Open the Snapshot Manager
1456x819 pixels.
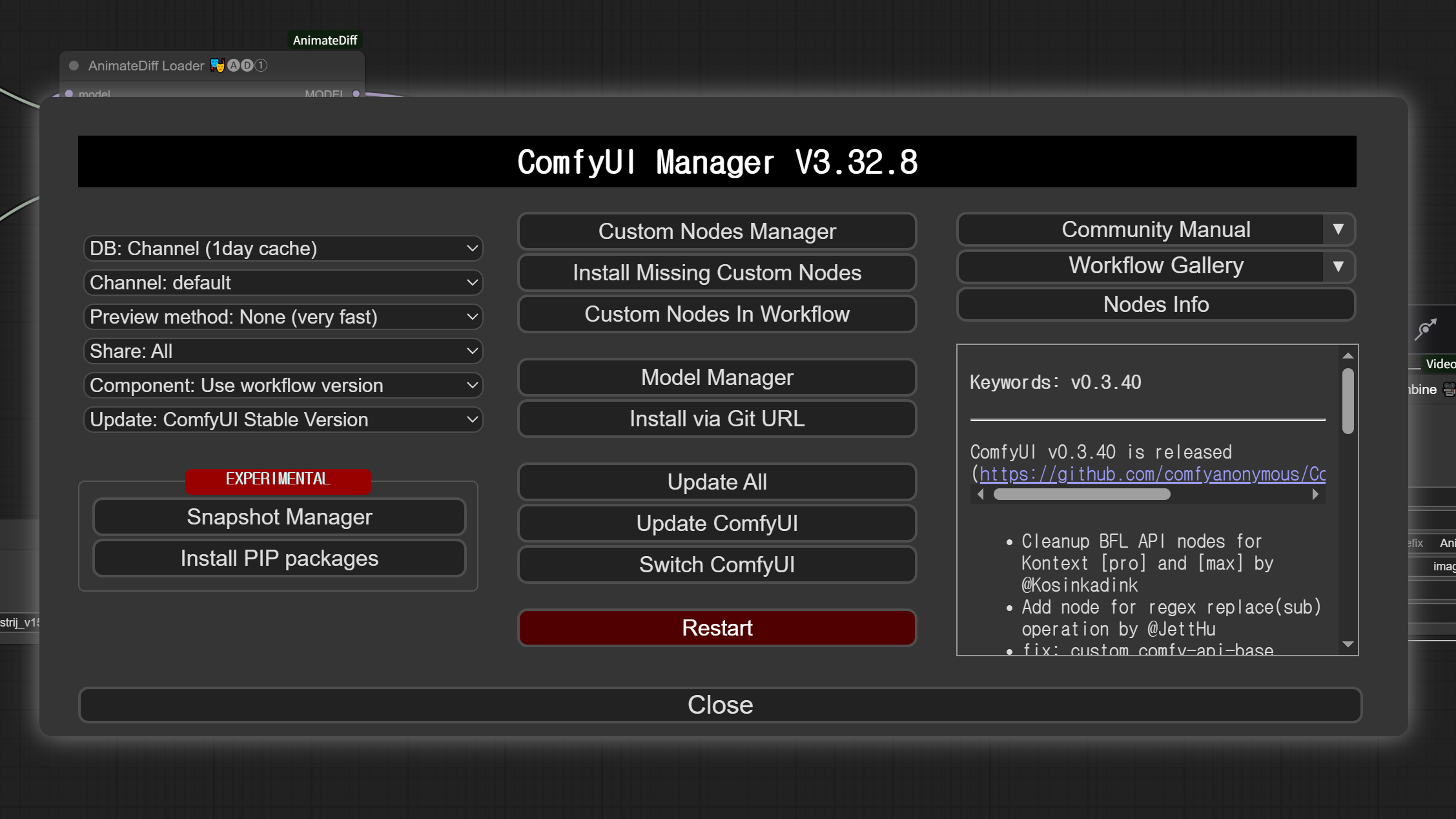[x=279, y=517]
